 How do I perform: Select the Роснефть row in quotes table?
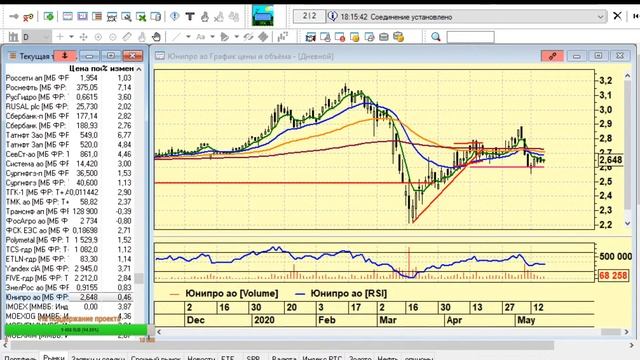click(69, 87)
